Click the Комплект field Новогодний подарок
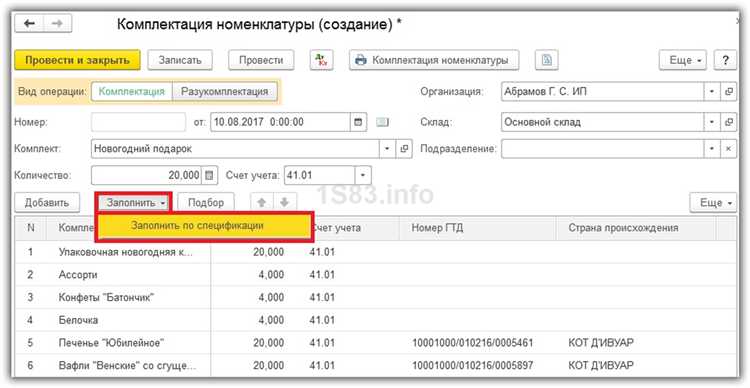The width and height of the screenshot is (750, 388). click(x=236, y=149)
